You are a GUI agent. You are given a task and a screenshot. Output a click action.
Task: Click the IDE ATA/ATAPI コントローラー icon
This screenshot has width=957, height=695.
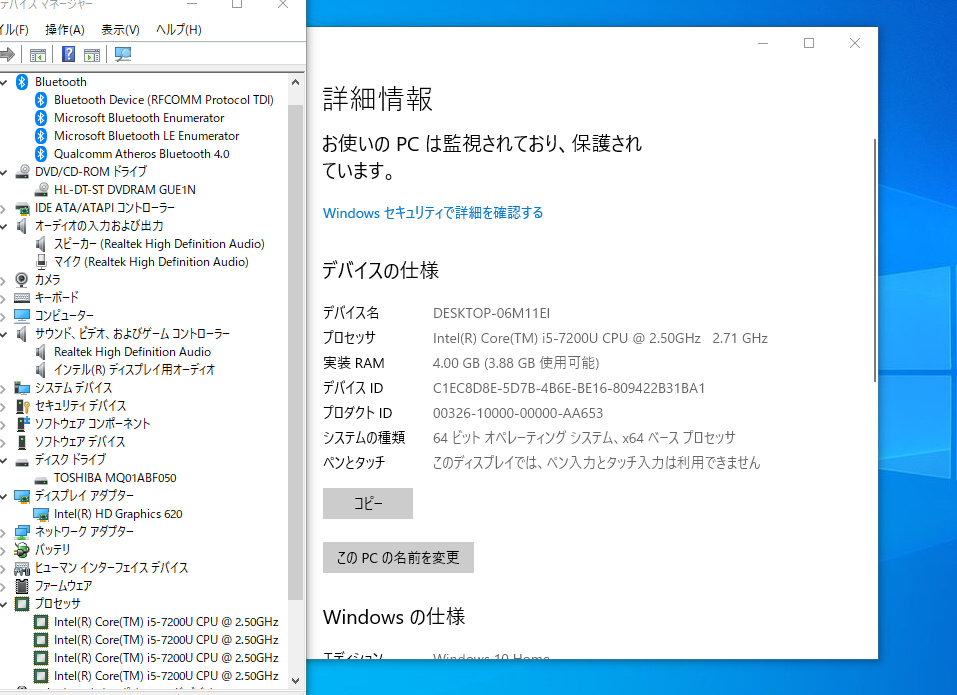pyautogui.click(x=22, y=208)
